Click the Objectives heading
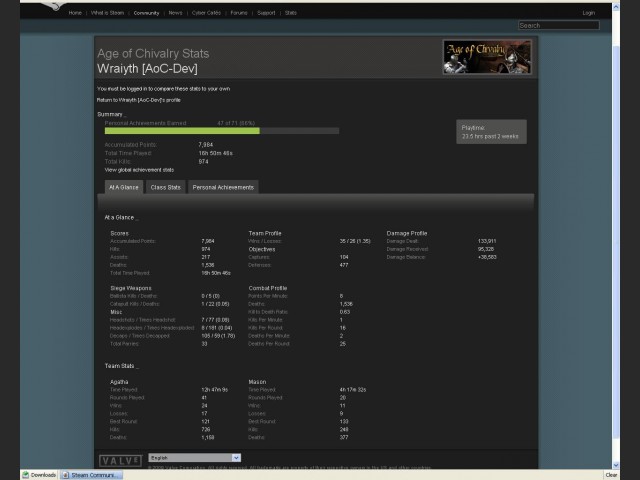The height and width of the screenshot is (480, 640). click(x=262, y=249)
